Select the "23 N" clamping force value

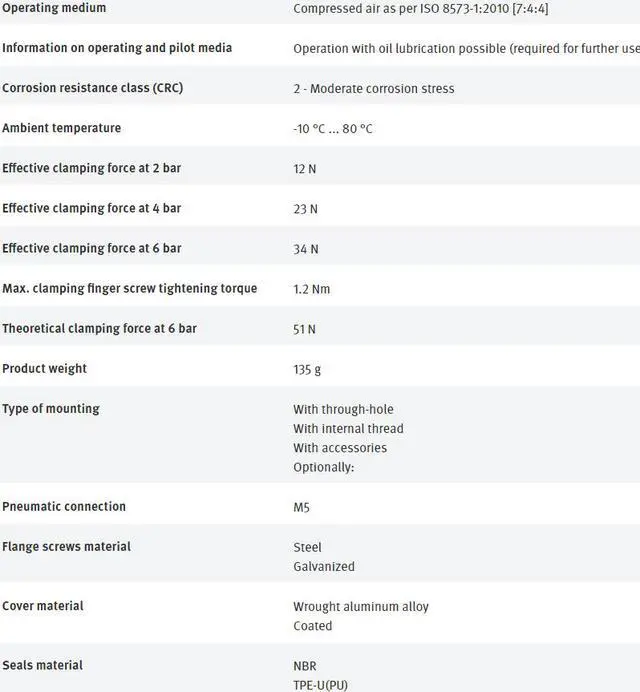tap(305, 209)
